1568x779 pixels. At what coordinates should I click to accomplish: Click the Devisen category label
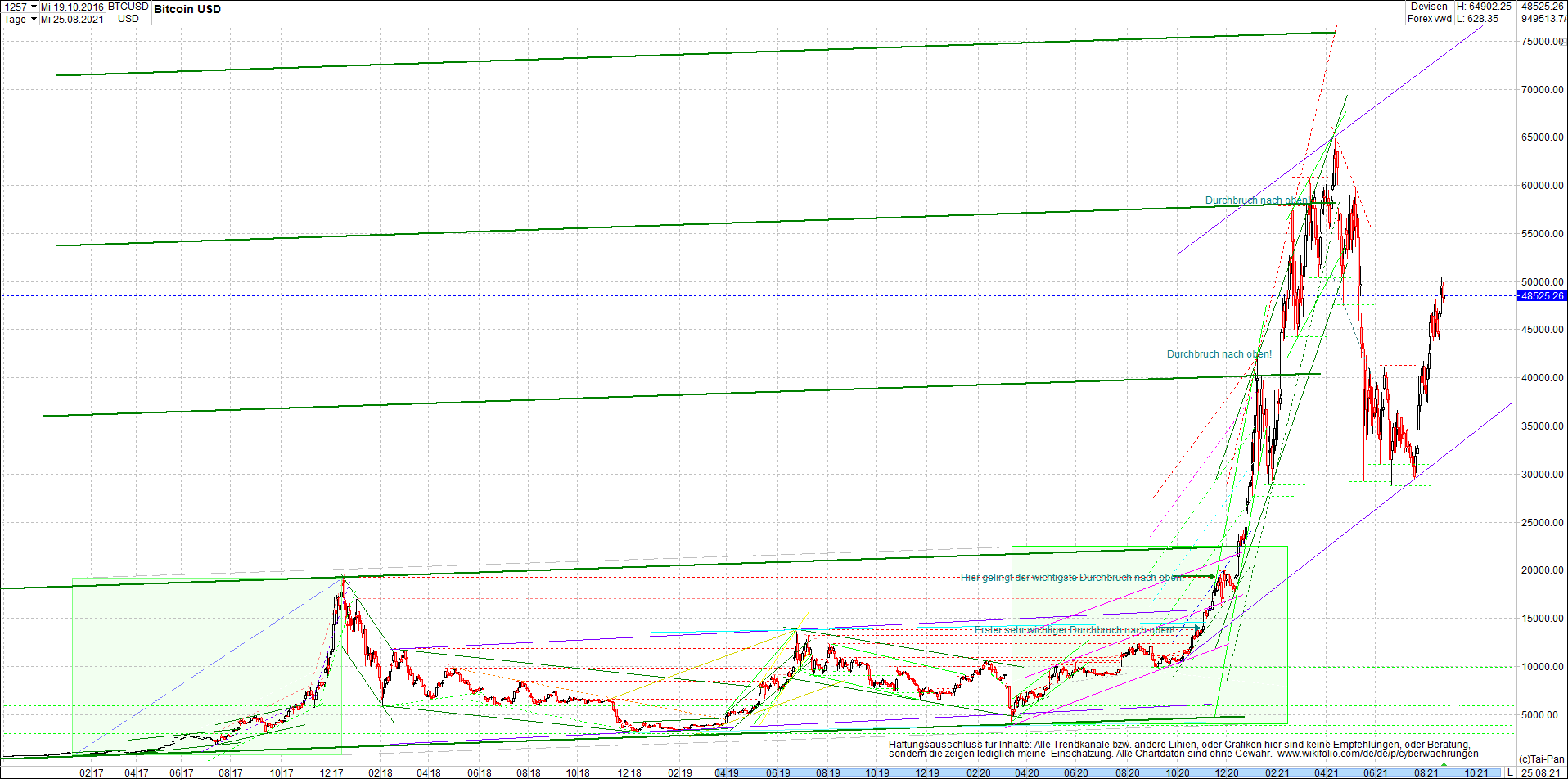[1429, 7]
